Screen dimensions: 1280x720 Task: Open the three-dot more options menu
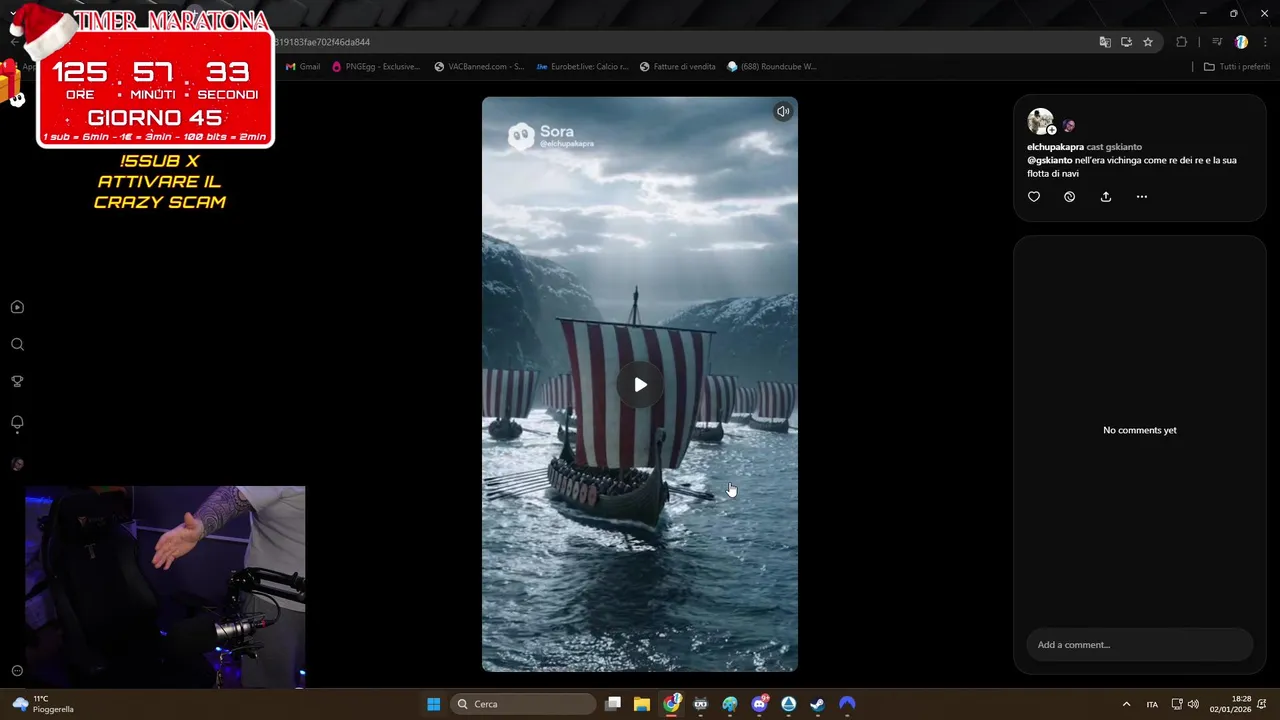[x=1141, y=197]
